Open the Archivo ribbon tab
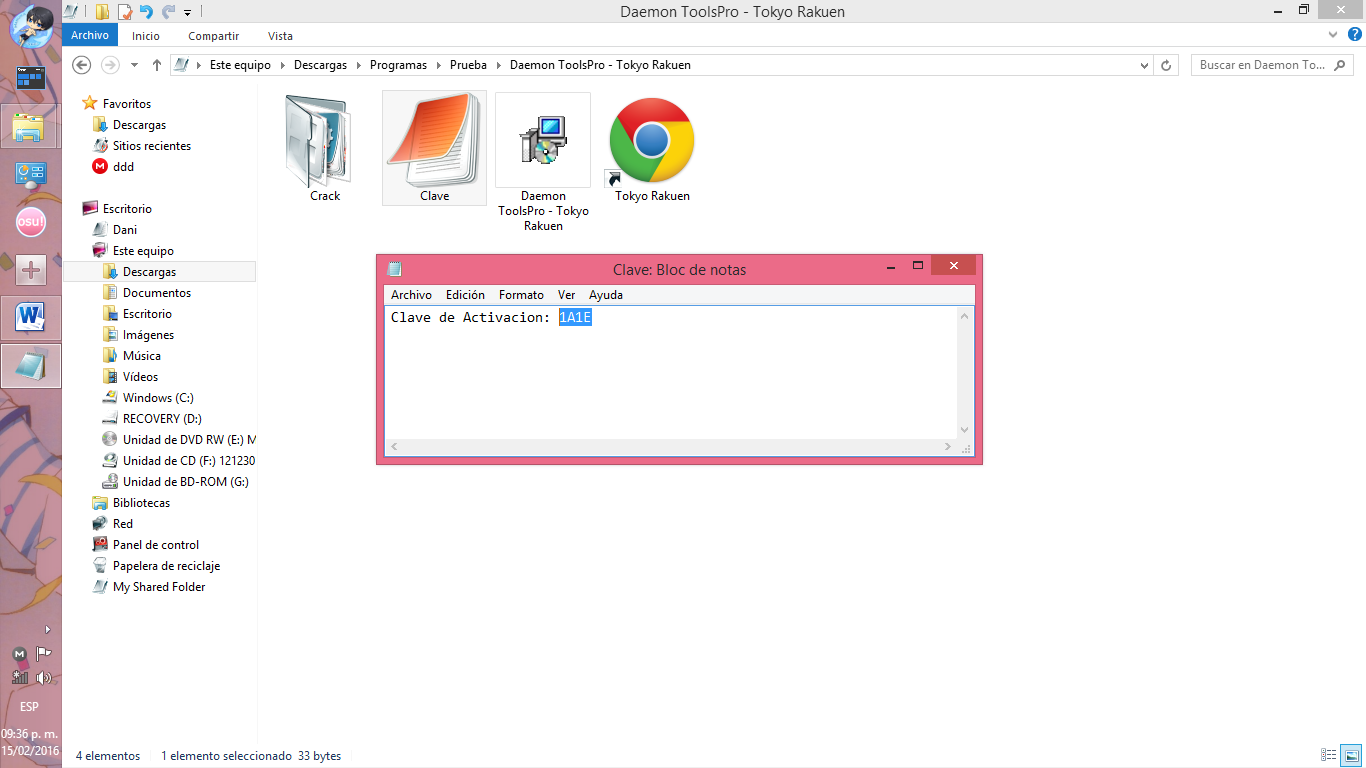 point(90,35)
